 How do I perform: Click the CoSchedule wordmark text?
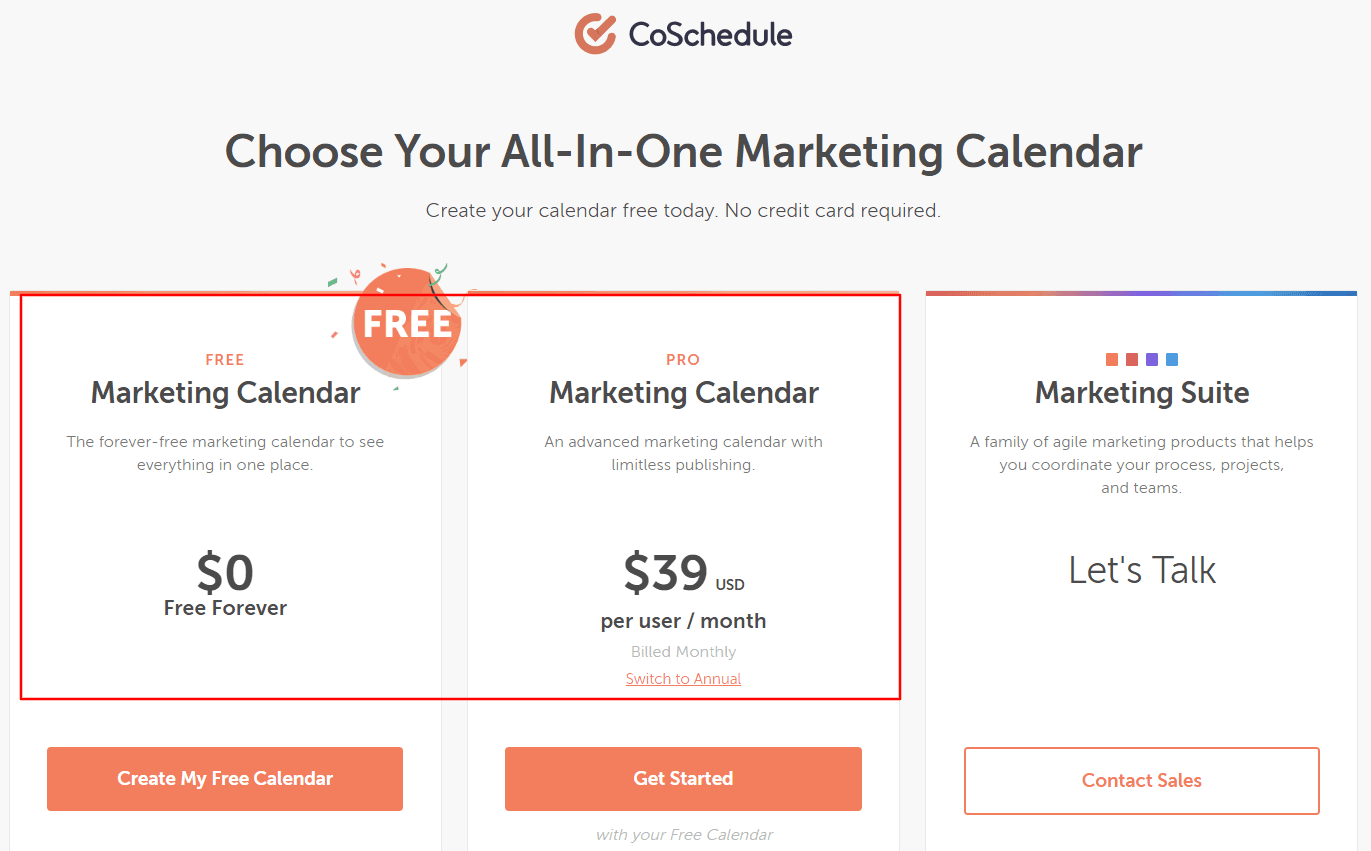point(710,35)
